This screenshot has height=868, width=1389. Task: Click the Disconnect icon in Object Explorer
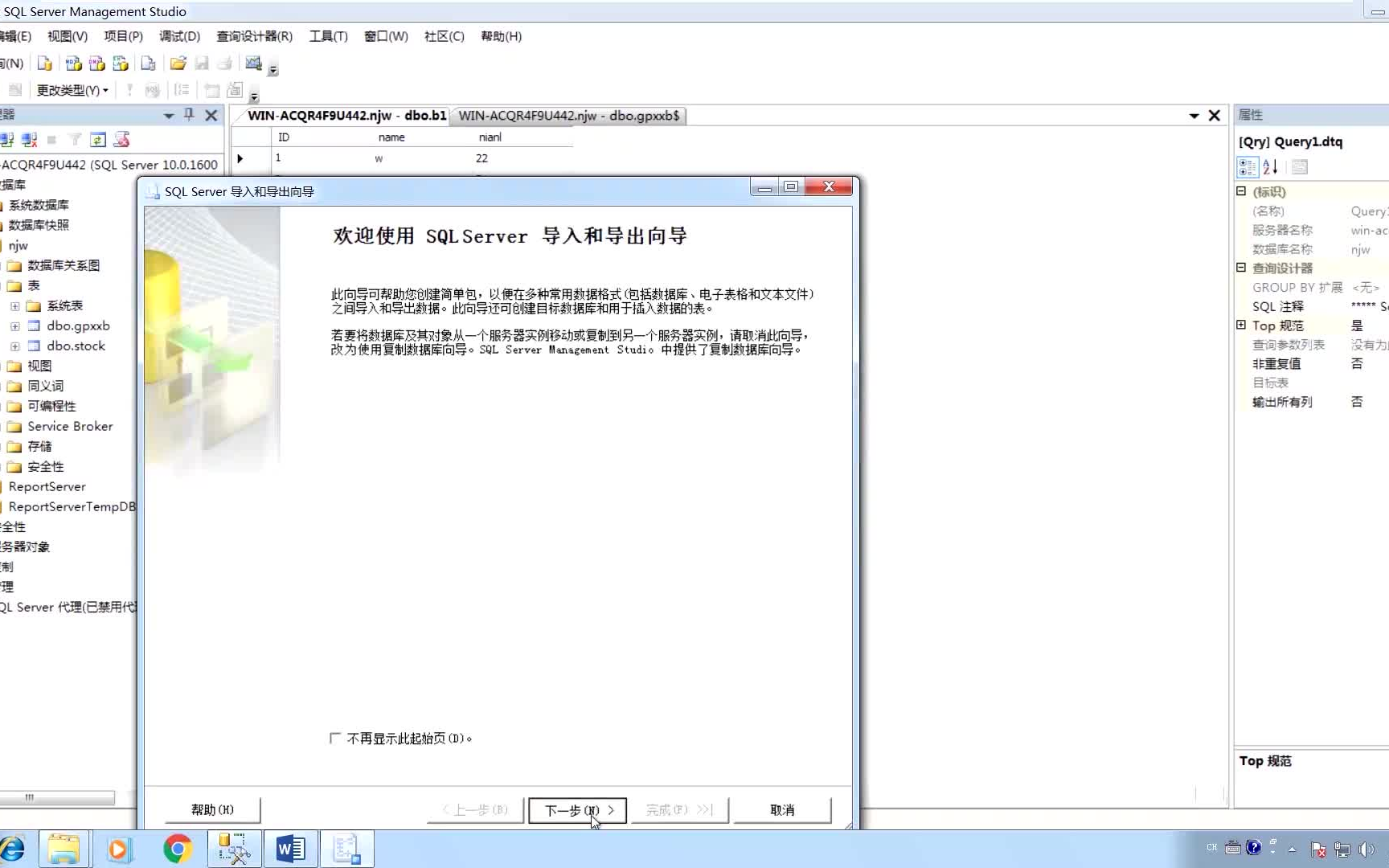[30, 140]
